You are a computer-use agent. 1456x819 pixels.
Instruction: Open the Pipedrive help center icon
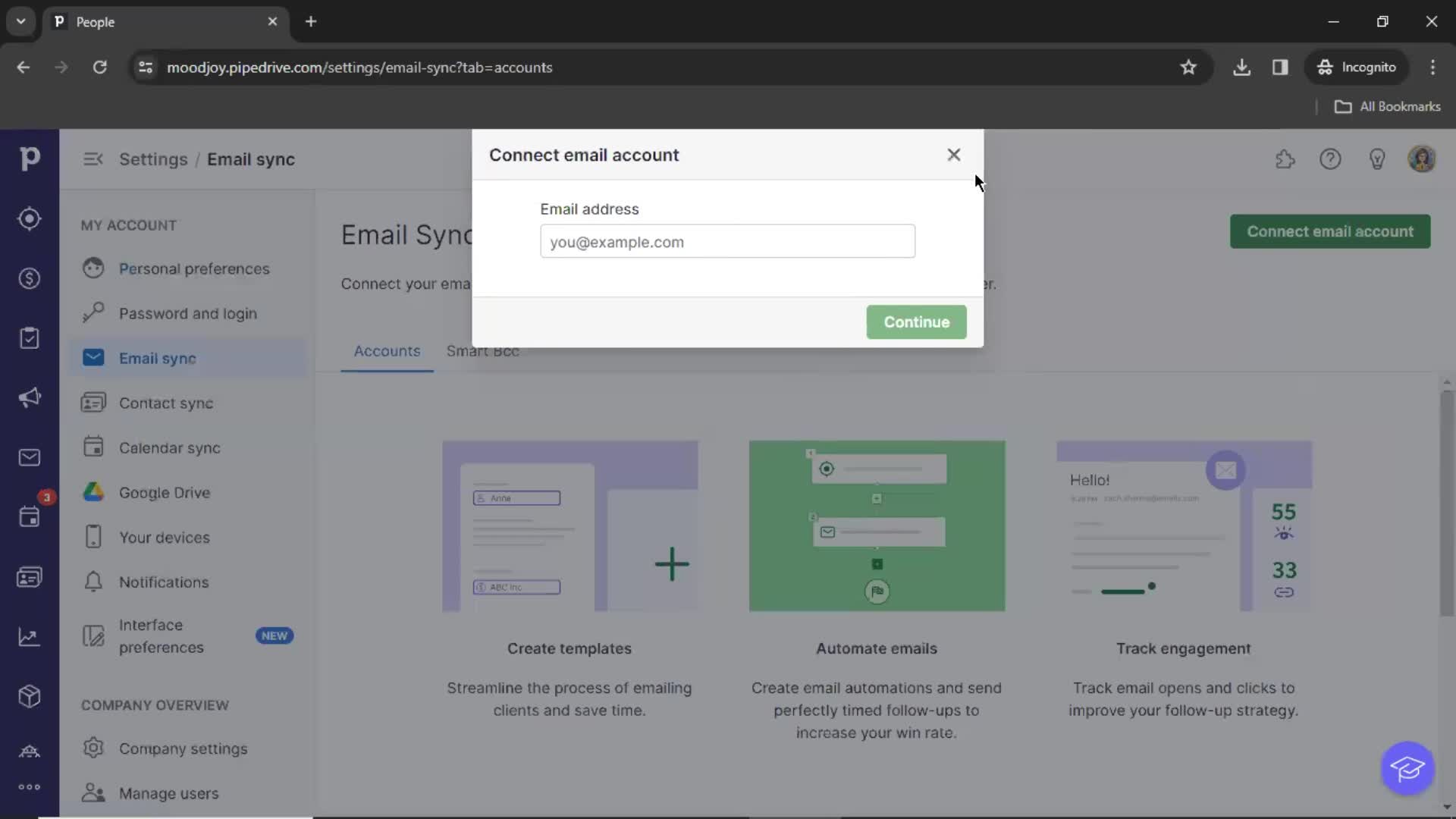click(1330, 159)
